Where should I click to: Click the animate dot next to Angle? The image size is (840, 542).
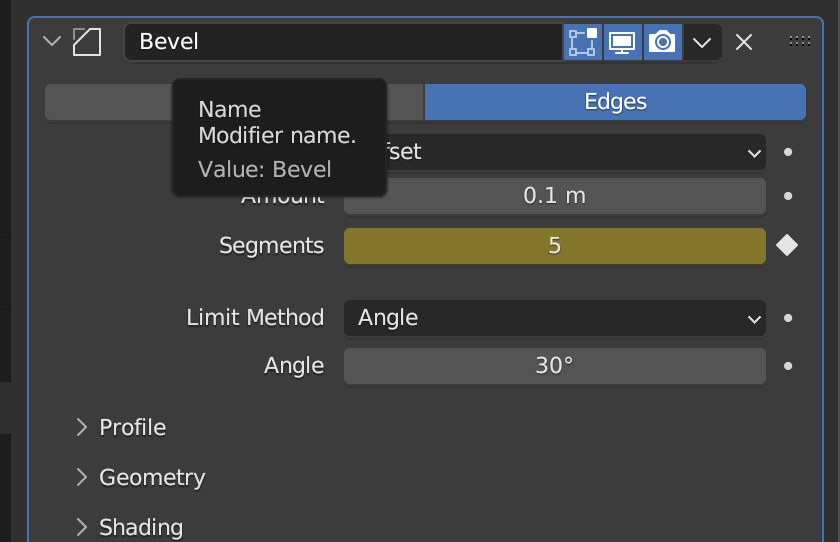(788, 366)
